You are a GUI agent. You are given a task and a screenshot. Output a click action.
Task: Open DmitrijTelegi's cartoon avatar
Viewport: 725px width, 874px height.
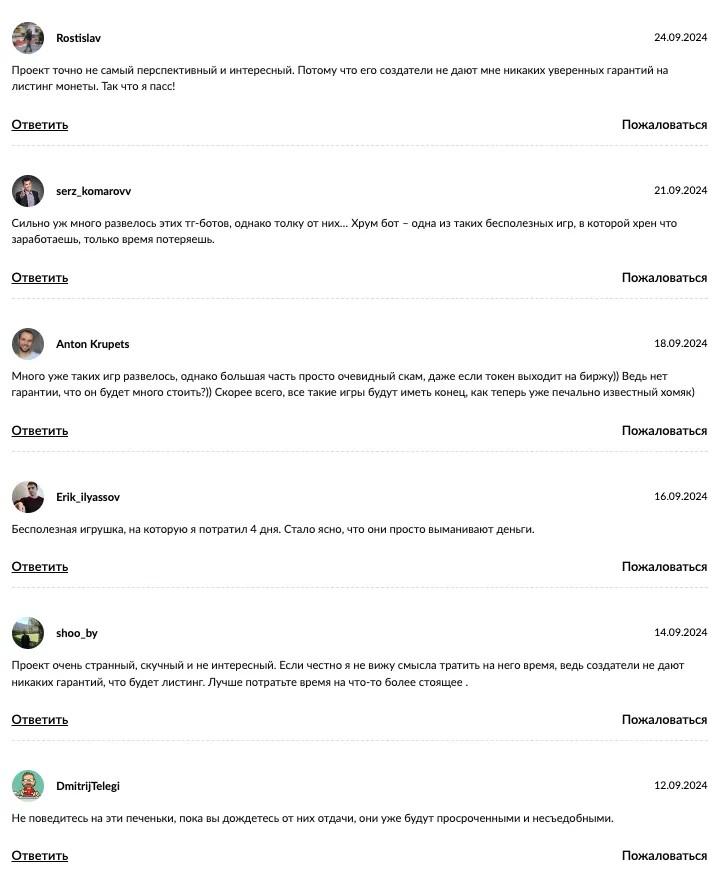[28, 786]
